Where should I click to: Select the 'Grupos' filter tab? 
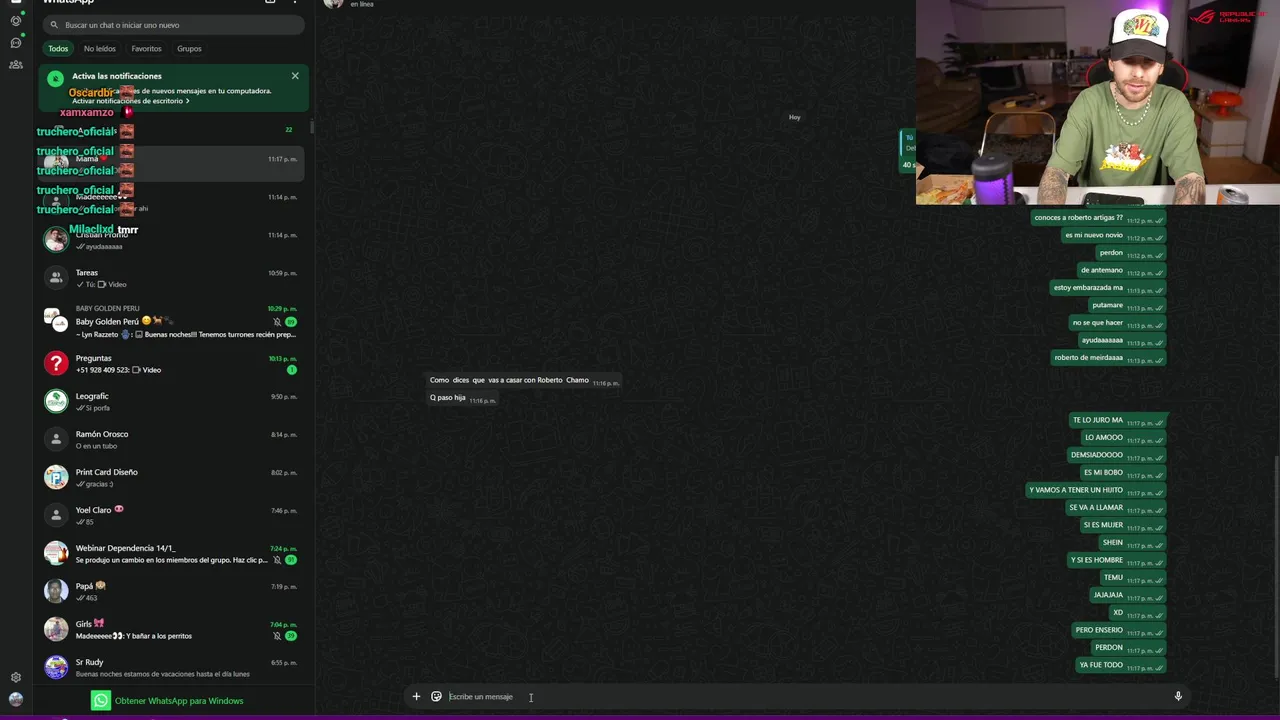(x=189, y=48)
